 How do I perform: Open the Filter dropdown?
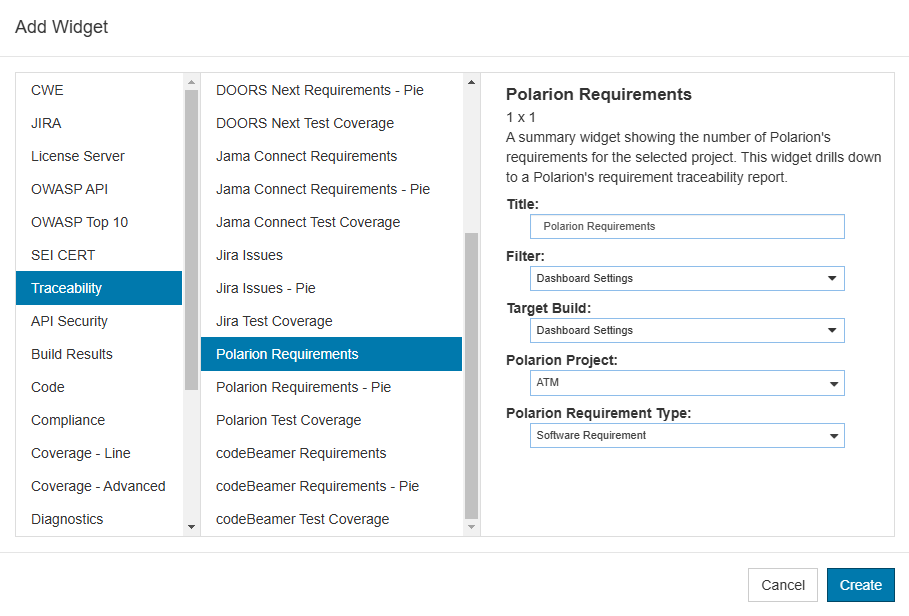tap(687, 278)
